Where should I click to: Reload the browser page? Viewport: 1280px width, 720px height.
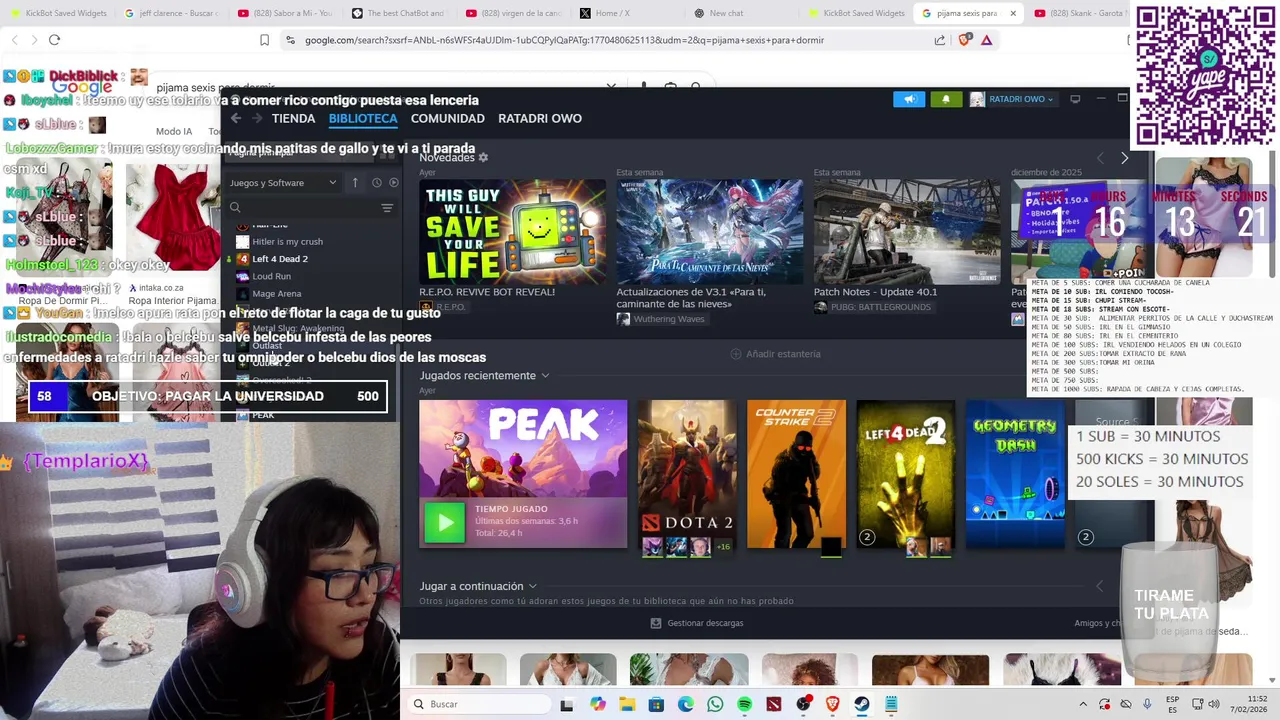(54, 40)
